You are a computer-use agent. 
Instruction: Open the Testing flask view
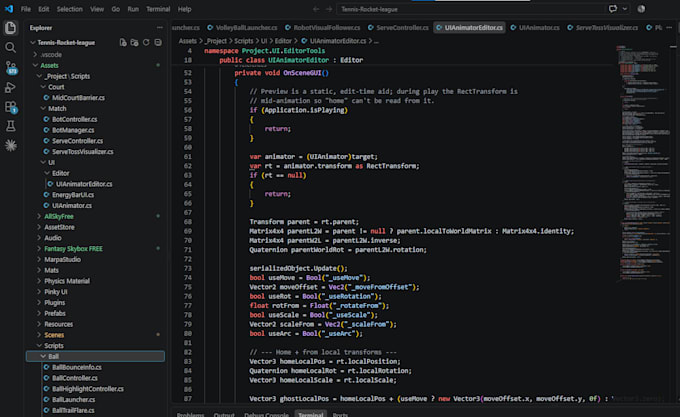click(x=10, y=126)
